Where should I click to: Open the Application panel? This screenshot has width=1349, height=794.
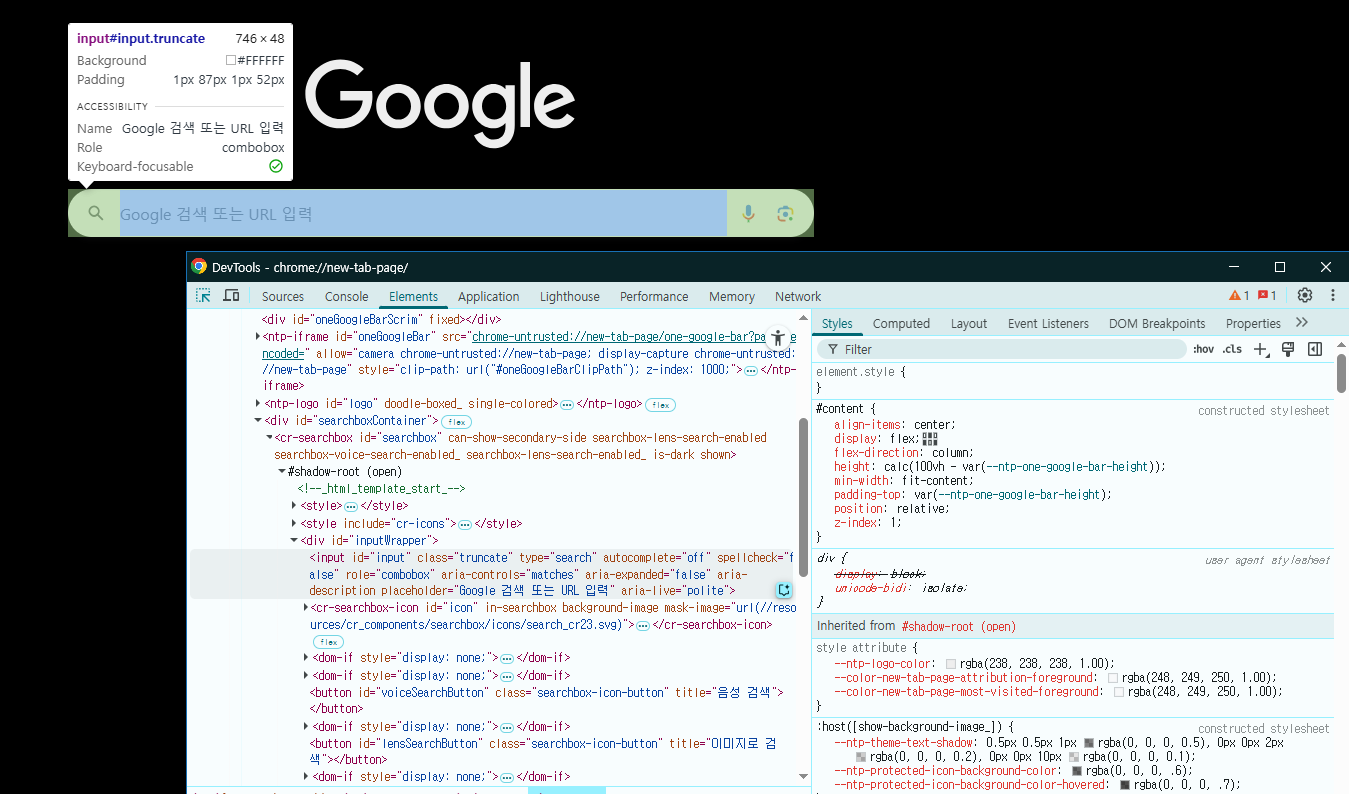click(x=489, y=296)
